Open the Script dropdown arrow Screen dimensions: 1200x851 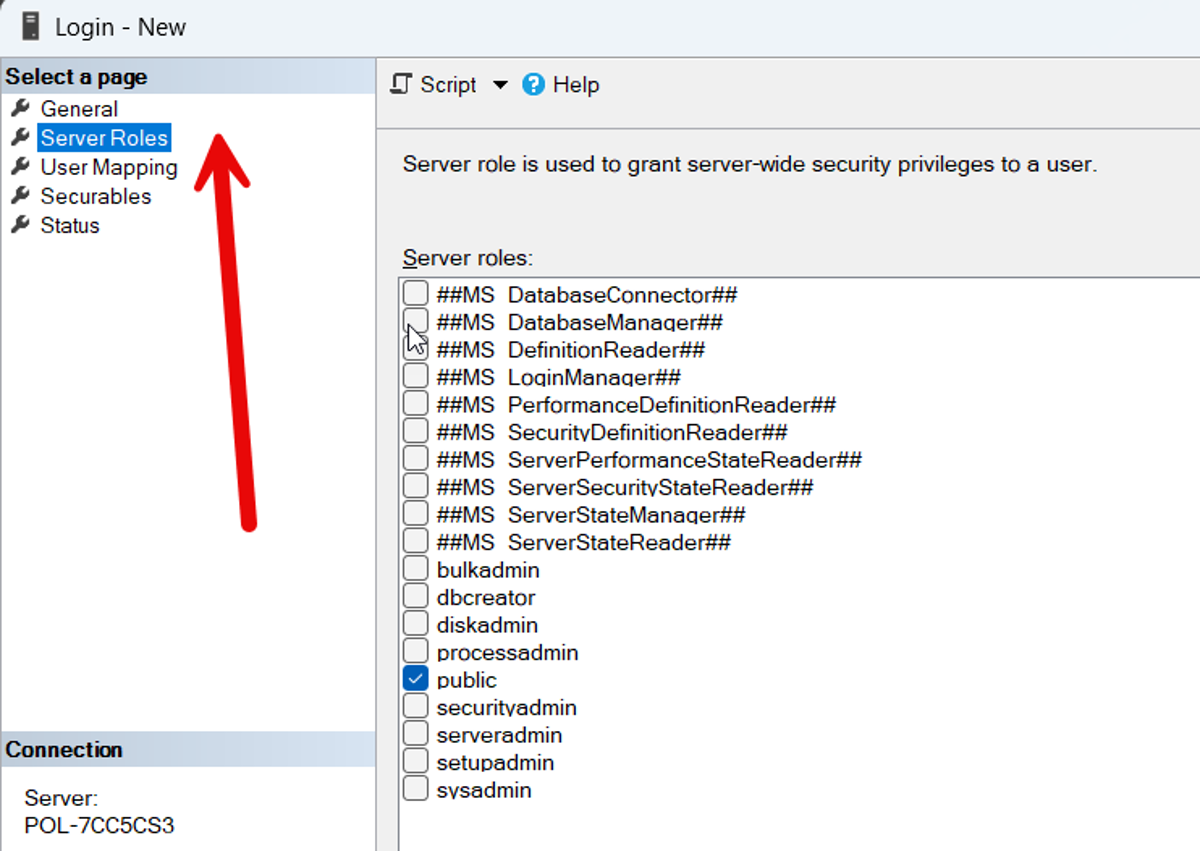(500, 85)
